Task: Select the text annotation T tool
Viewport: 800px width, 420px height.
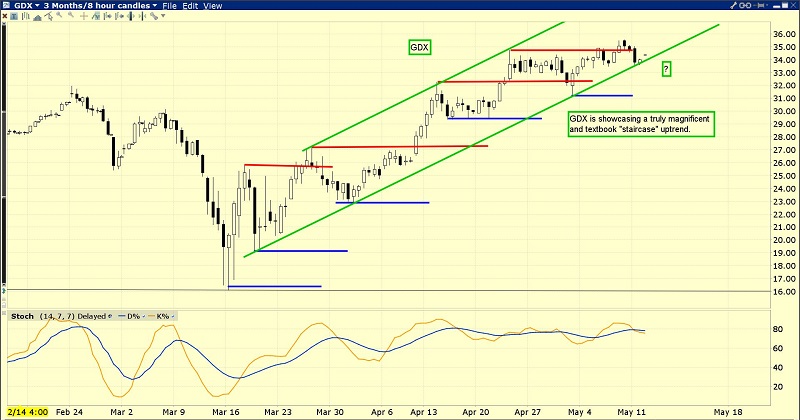Action: tap(14, 16)
